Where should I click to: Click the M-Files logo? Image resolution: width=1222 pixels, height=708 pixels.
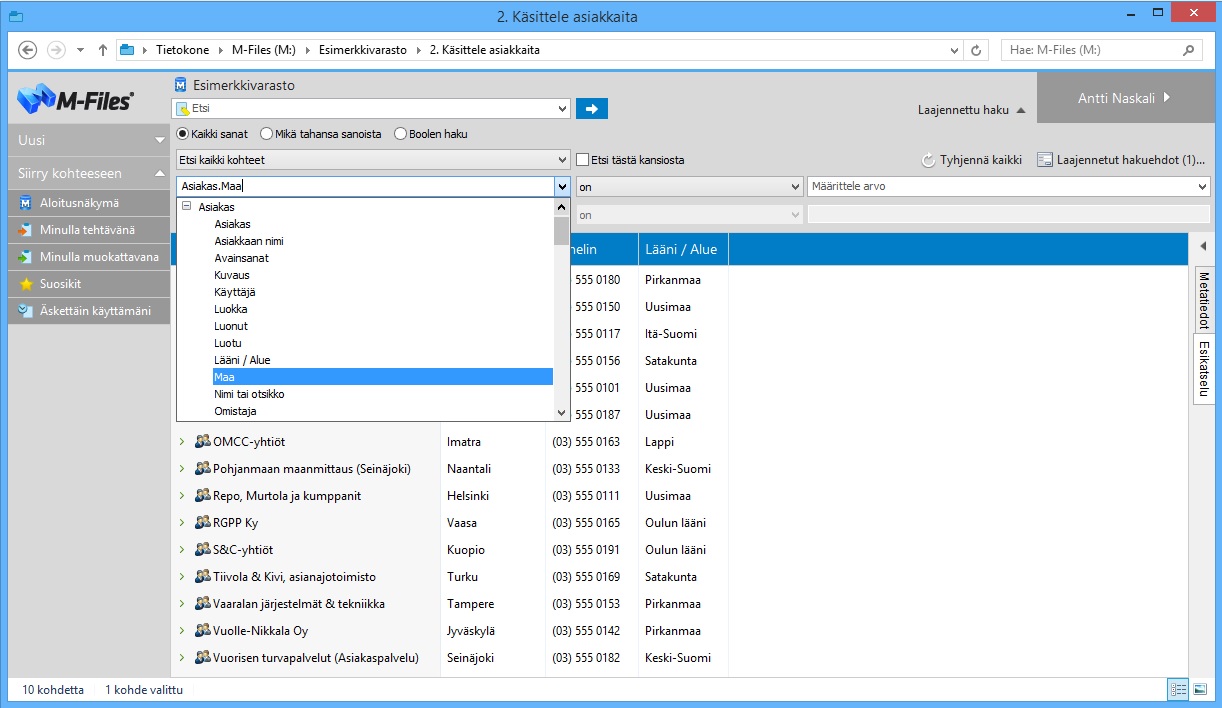(75, 99)
